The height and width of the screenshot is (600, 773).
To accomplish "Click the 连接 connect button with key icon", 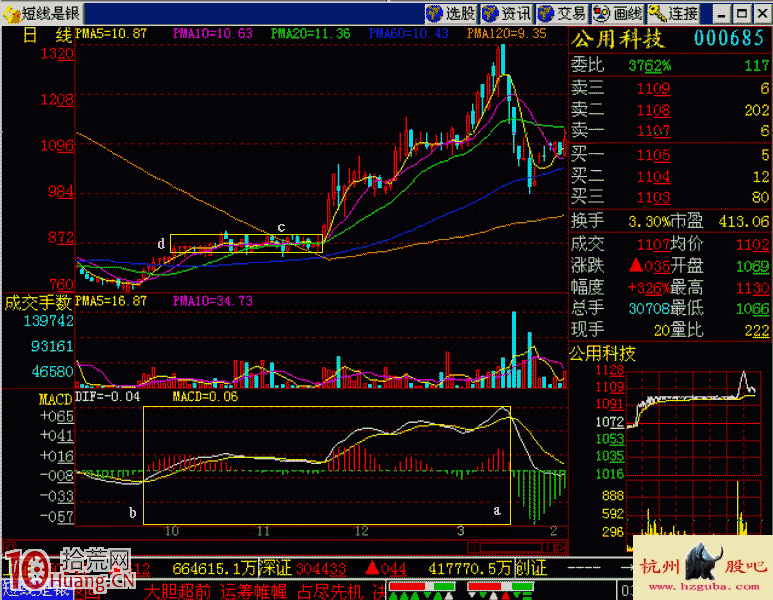I will pyautogui.click(x=673, y=13).
